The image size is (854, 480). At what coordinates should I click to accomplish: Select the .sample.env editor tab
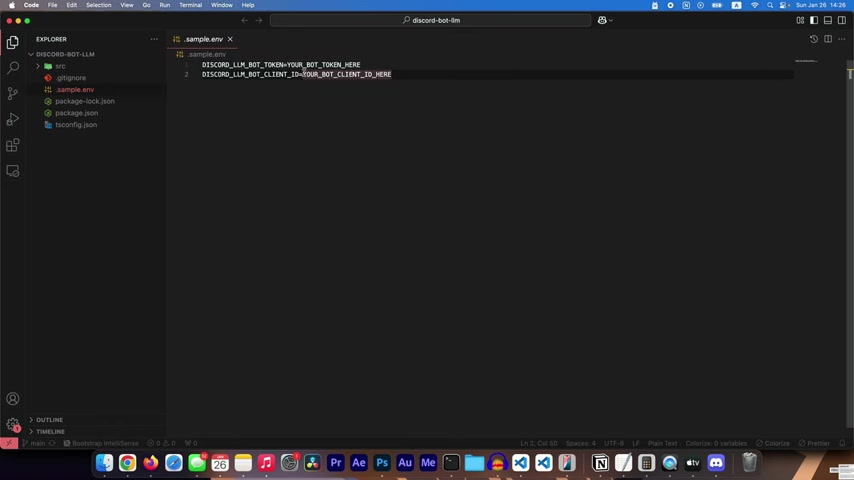[203, 39]
